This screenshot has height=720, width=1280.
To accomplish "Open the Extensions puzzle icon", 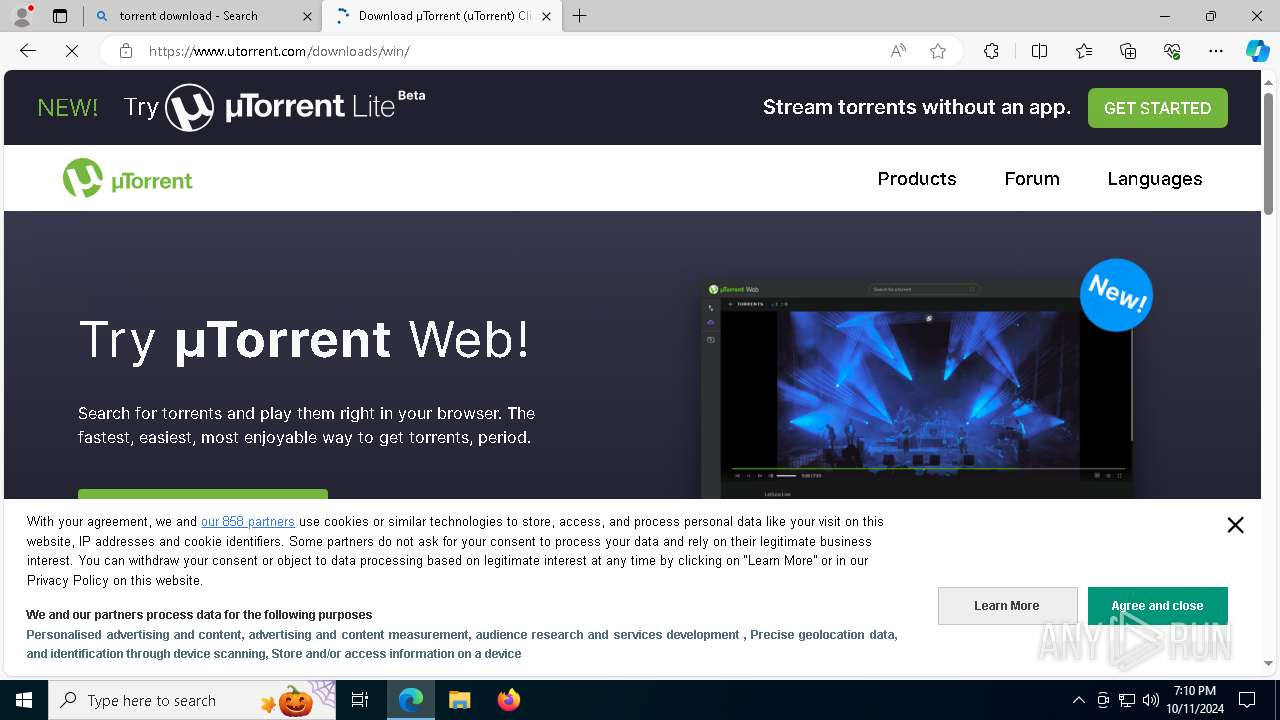I will point(991,51).
